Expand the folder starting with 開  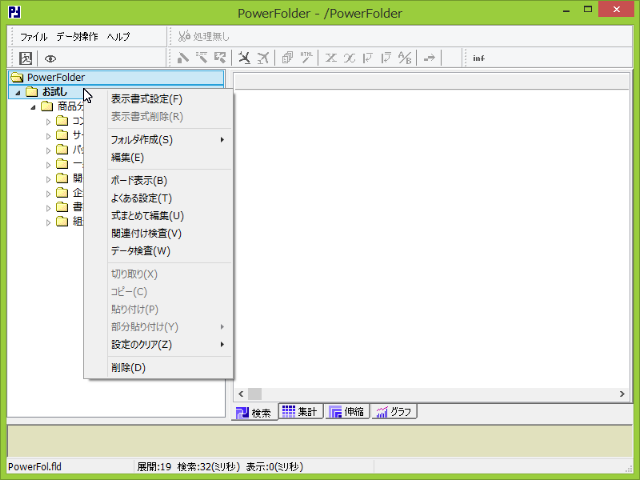48,179
